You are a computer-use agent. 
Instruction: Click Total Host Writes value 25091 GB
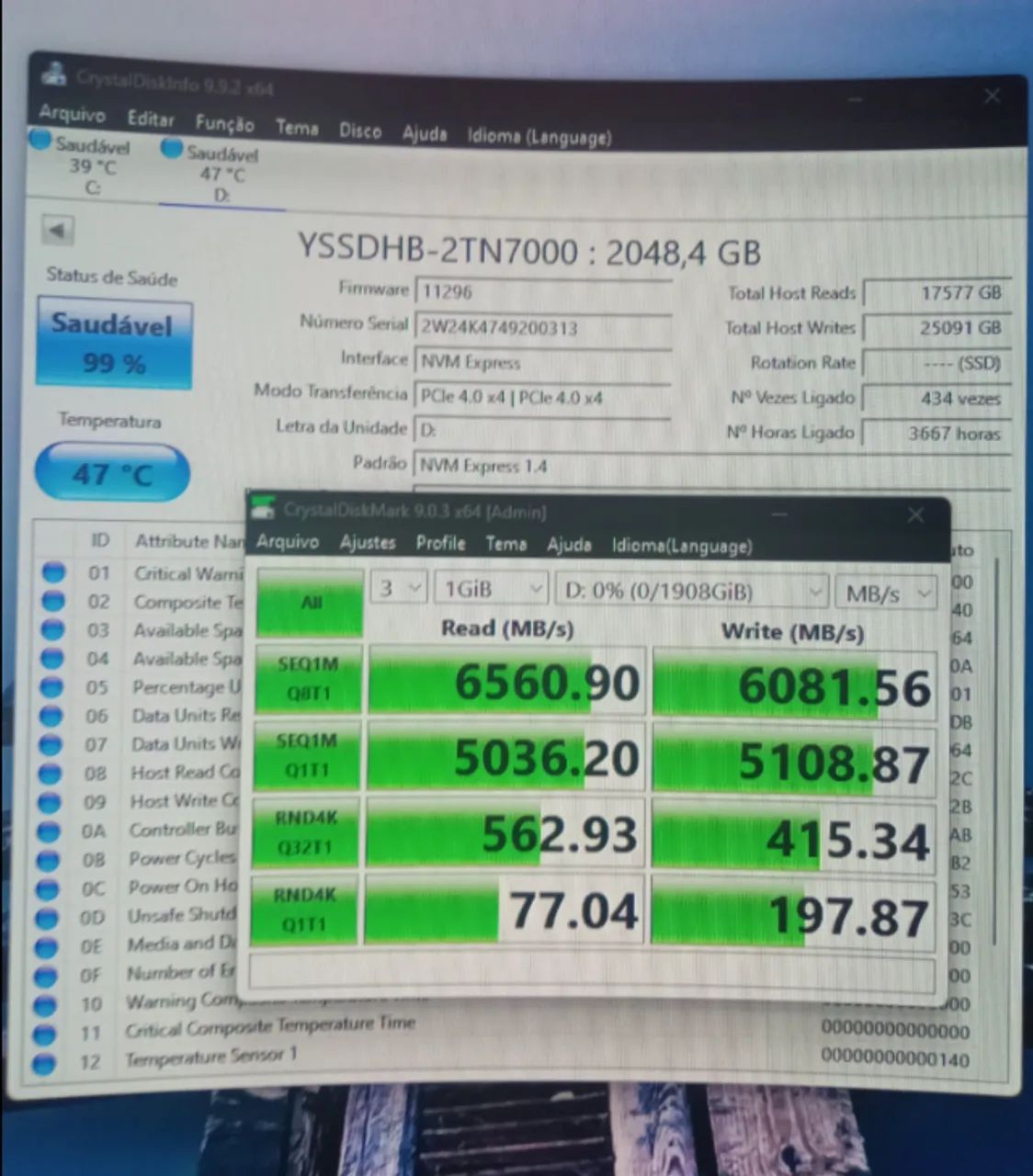click(937, 328)
